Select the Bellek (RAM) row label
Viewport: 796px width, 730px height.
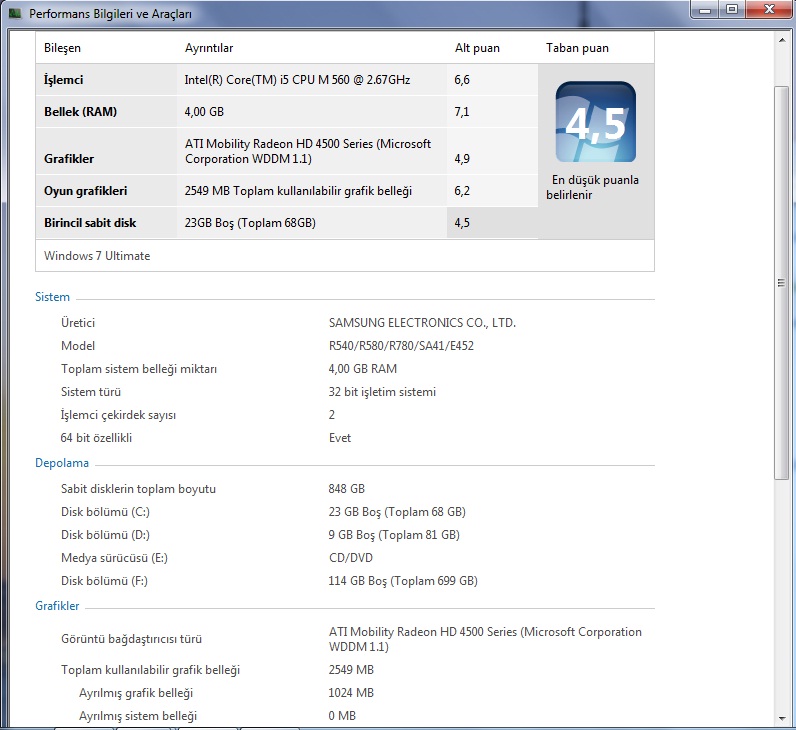(80, 112)
